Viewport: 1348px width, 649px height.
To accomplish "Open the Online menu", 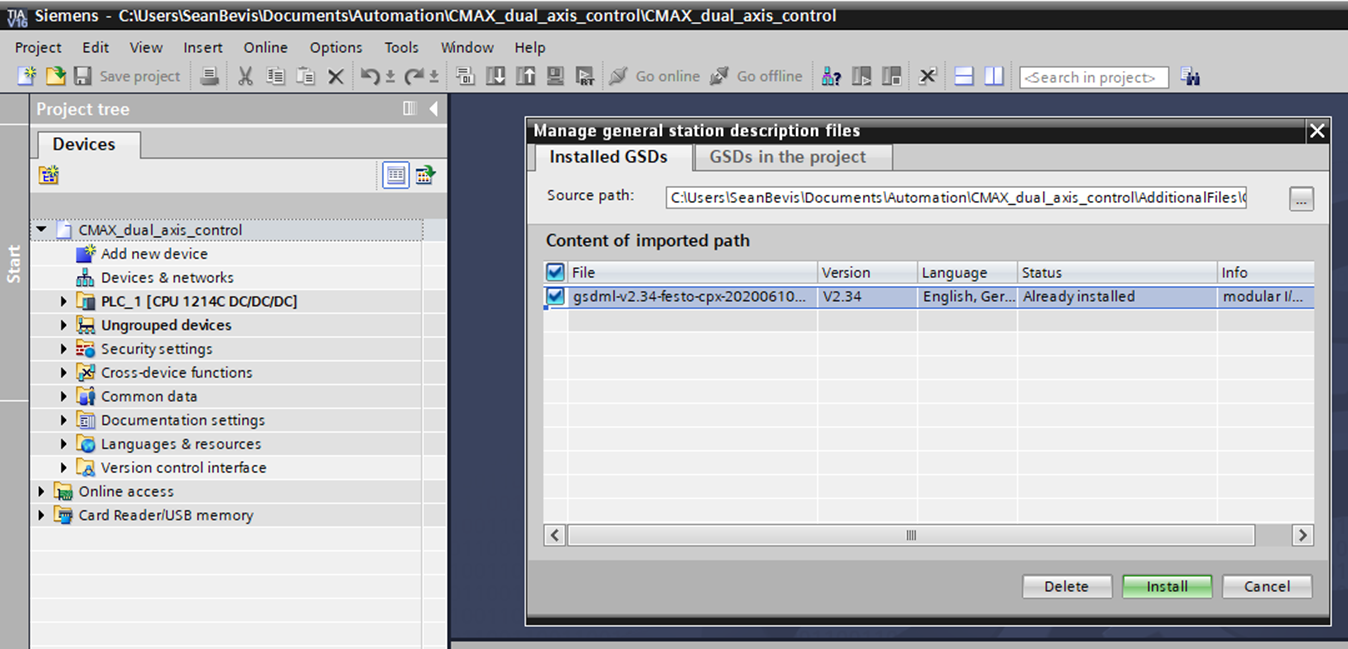I will (x=265, y=47).
